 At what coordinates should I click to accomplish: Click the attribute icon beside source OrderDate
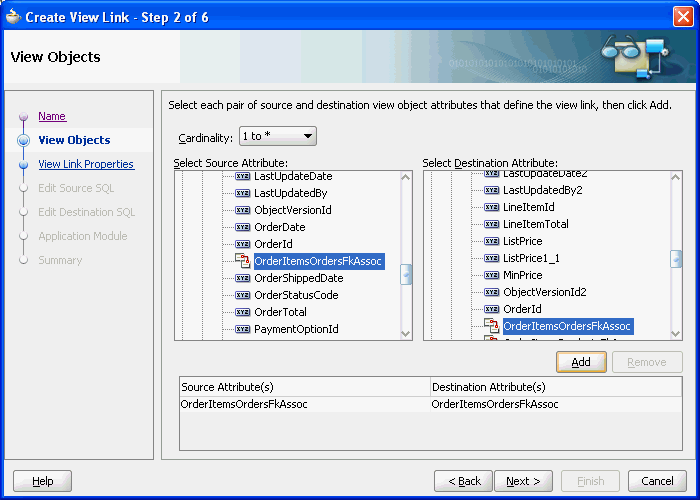242,227
